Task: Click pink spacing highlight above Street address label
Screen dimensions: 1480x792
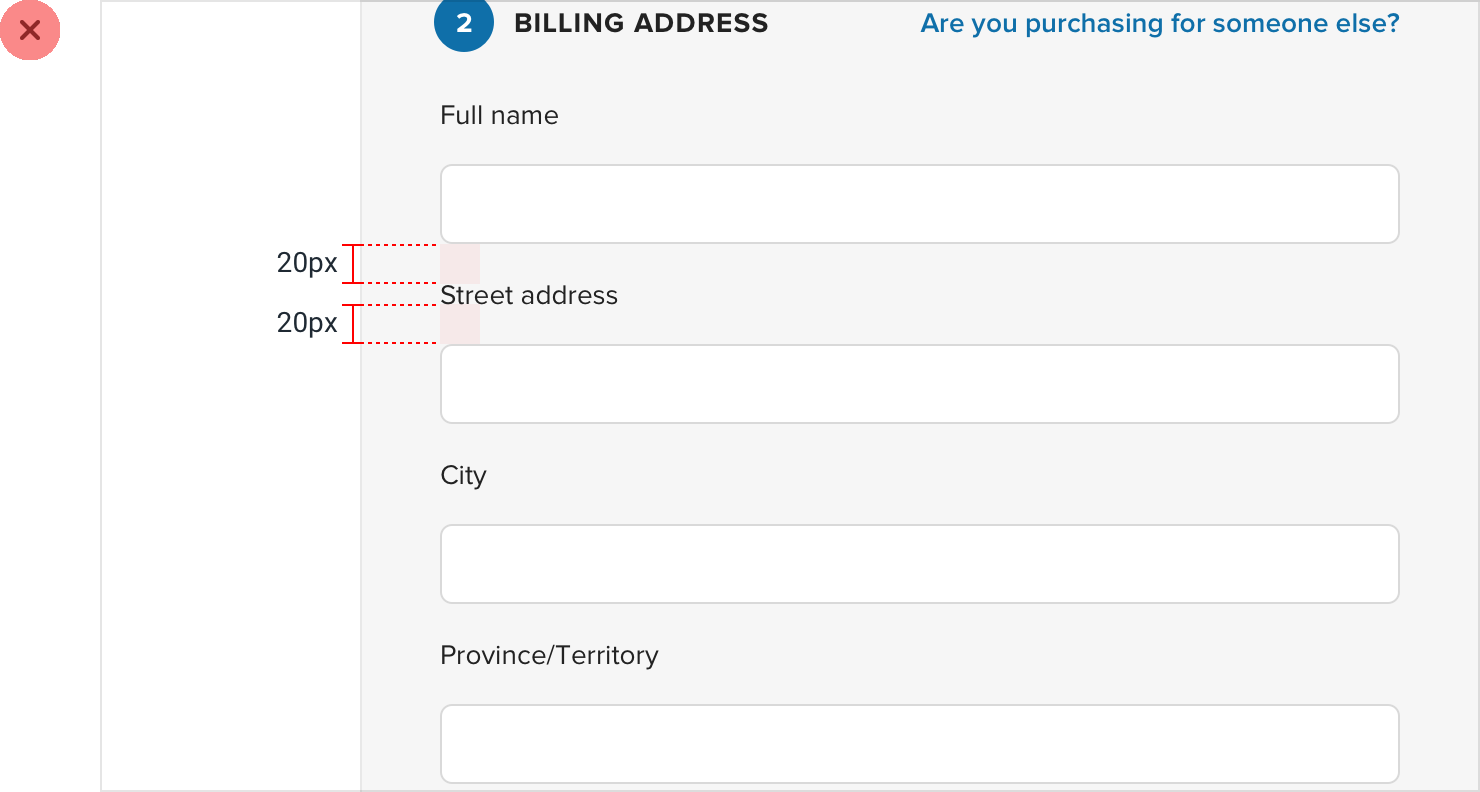Action: (460, 262)
